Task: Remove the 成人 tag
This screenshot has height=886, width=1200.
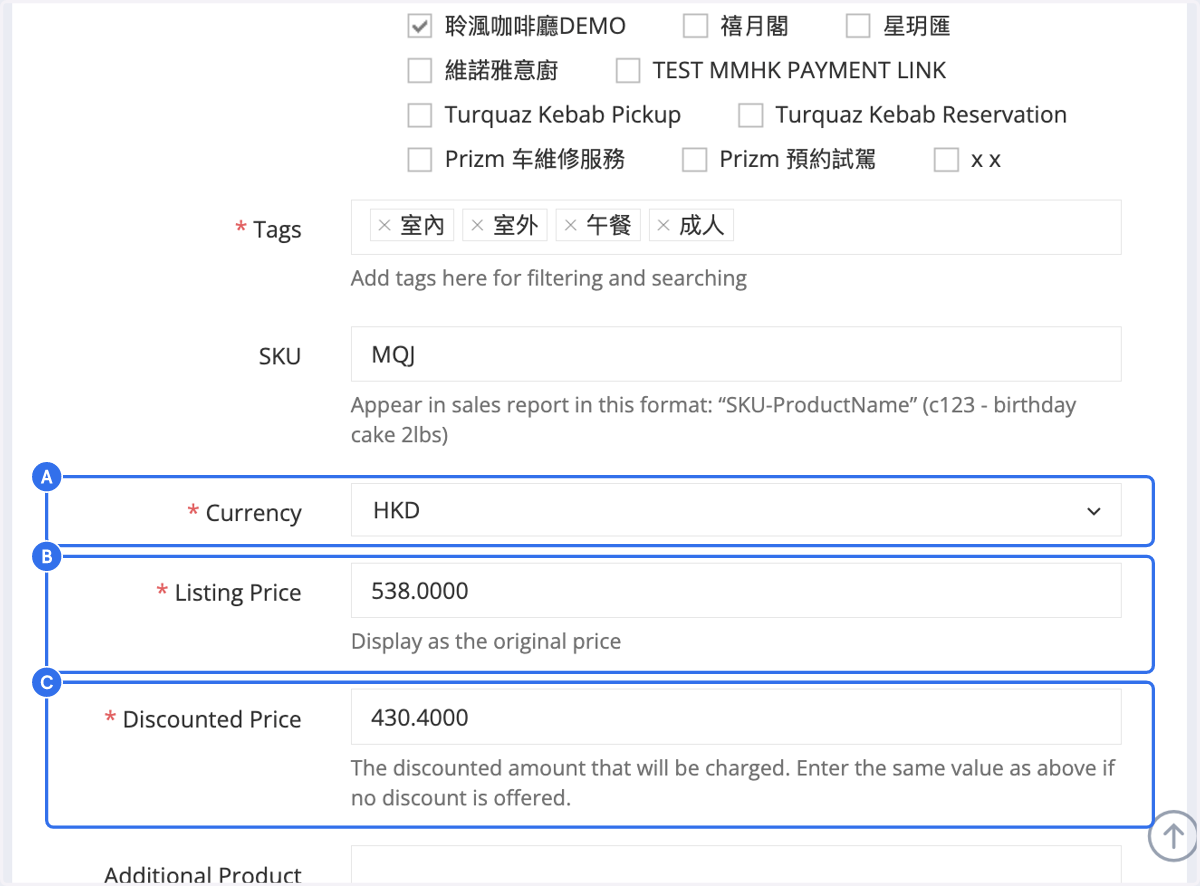Action: [663, 226]
